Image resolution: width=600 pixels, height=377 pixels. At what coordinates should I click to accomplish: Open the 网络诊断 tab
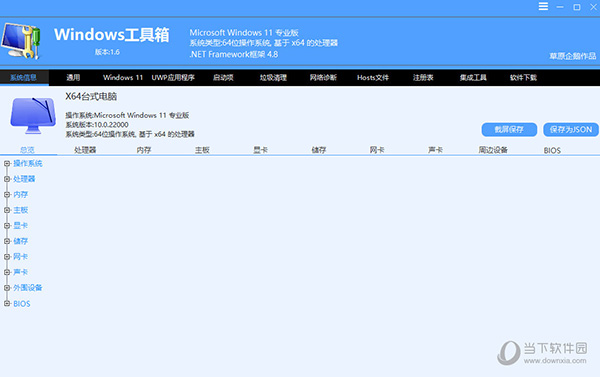[x=323, y=78]
